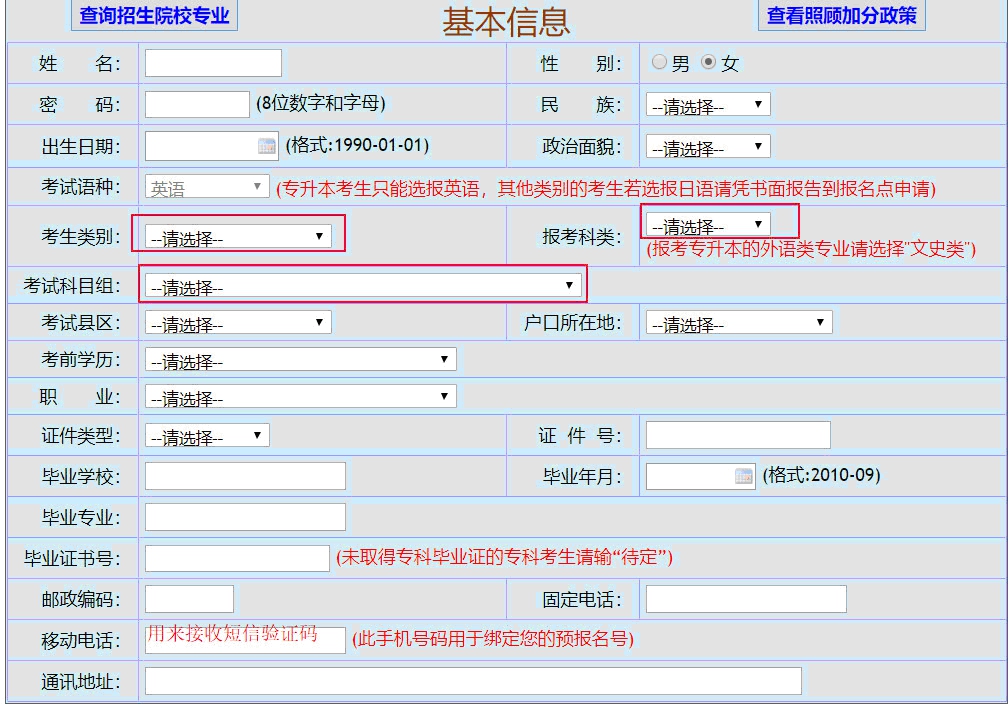Expand the 考试科目组 dropdown
Screen dimensions: 1008x704
(x=363, y=285)
